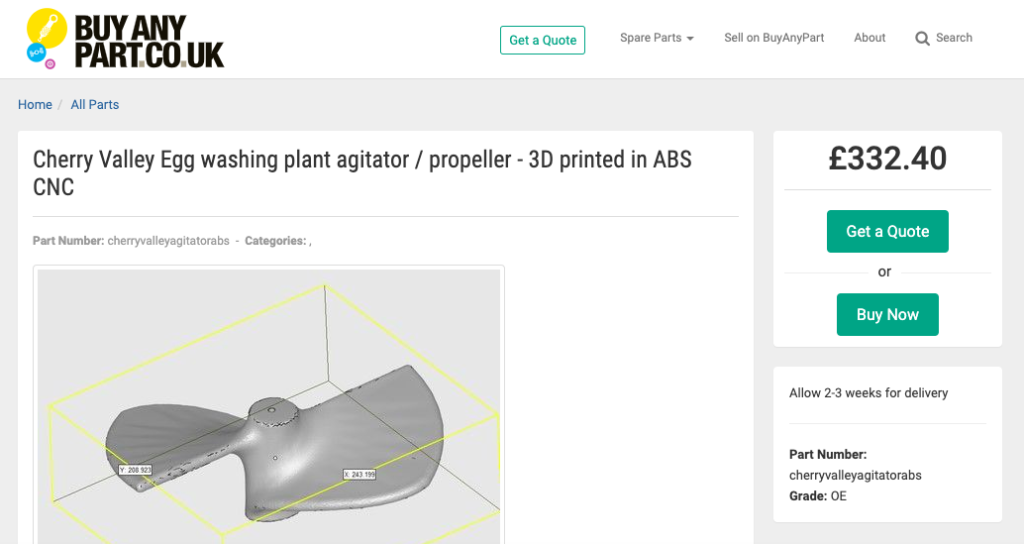Click the Search text in navigation
The width and height of the screenshot is (1024, 544).
pyautogui.click(x=953, y=38)
